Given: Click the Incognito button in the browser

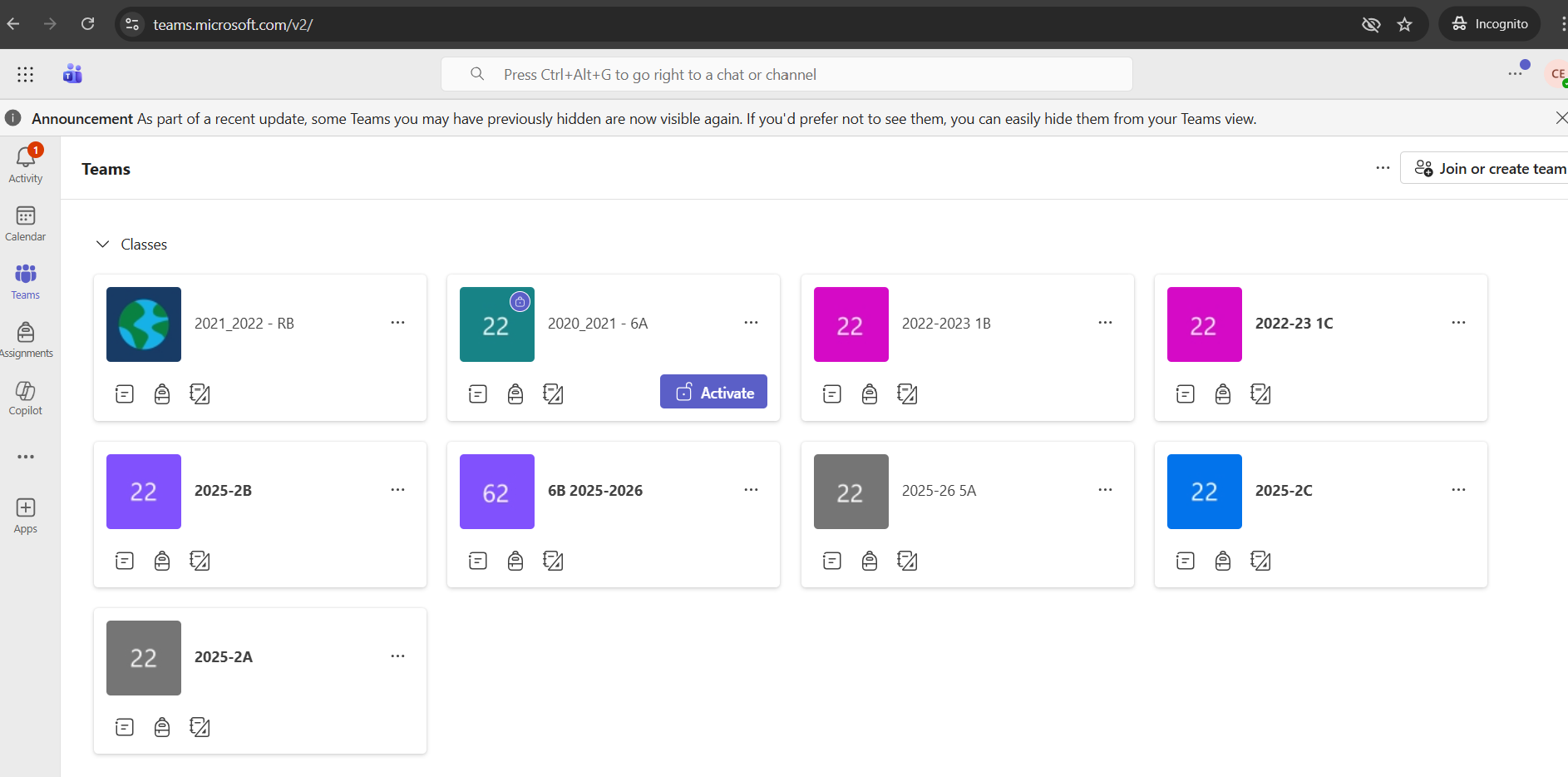Looking at the screenshot, I should (1490, 24).
